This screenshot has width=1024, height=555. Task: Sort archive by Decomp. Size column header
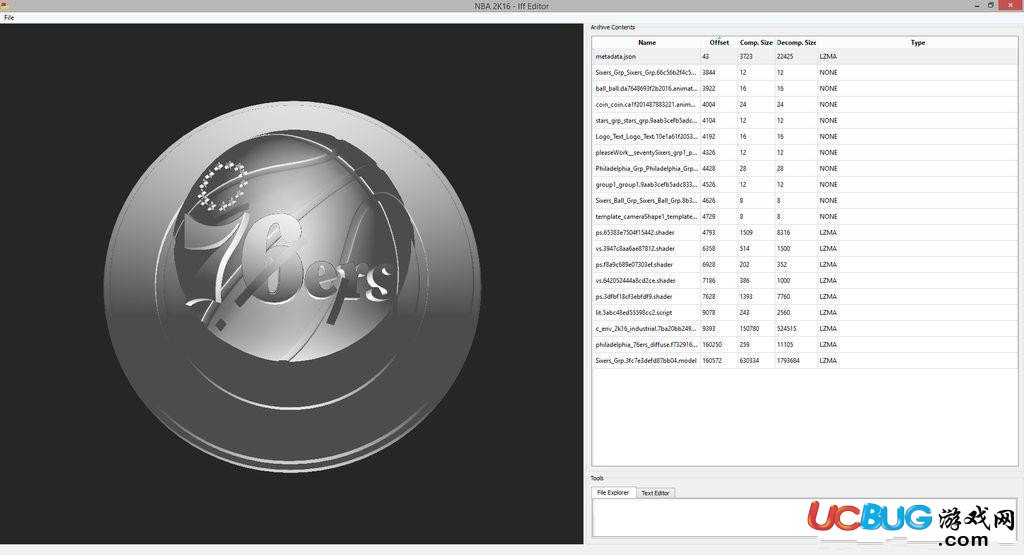[796, 42]
